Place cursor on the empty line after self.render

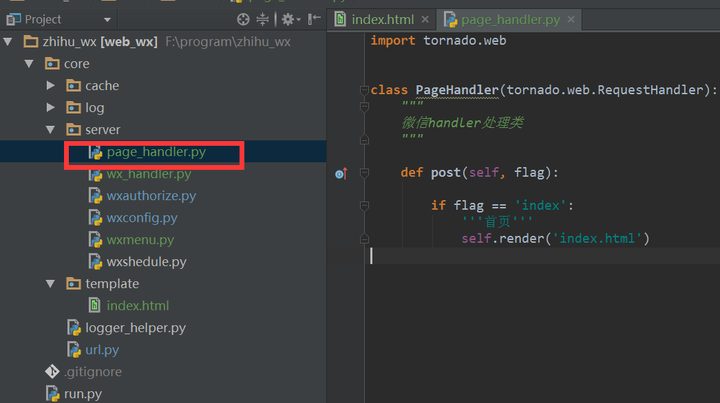(x=542, y=256)
